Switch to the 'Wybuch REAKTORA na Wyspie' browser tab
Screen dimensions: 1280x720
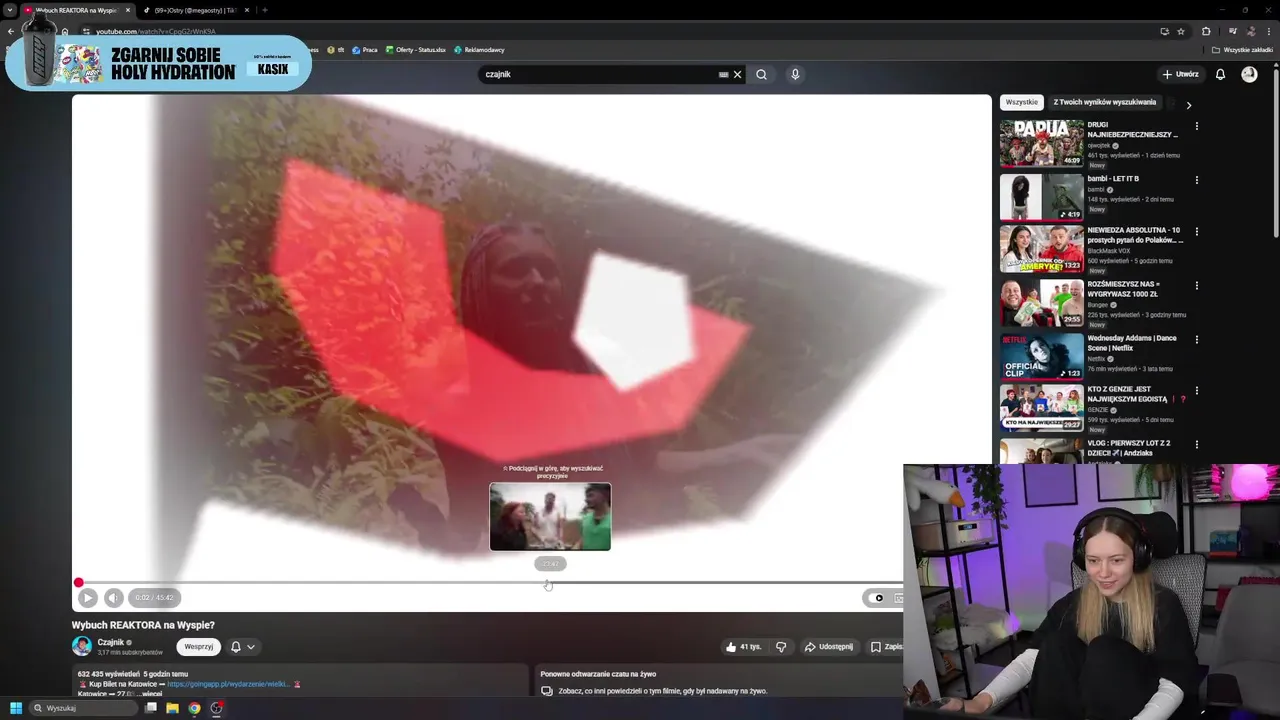pos(78,10)
